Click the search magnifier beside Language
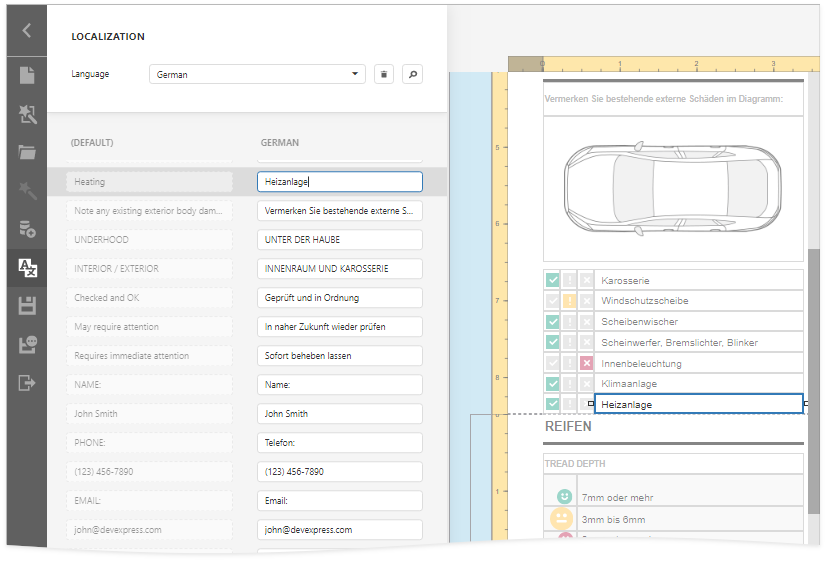826x562 pixels. [x=412, y=74]
